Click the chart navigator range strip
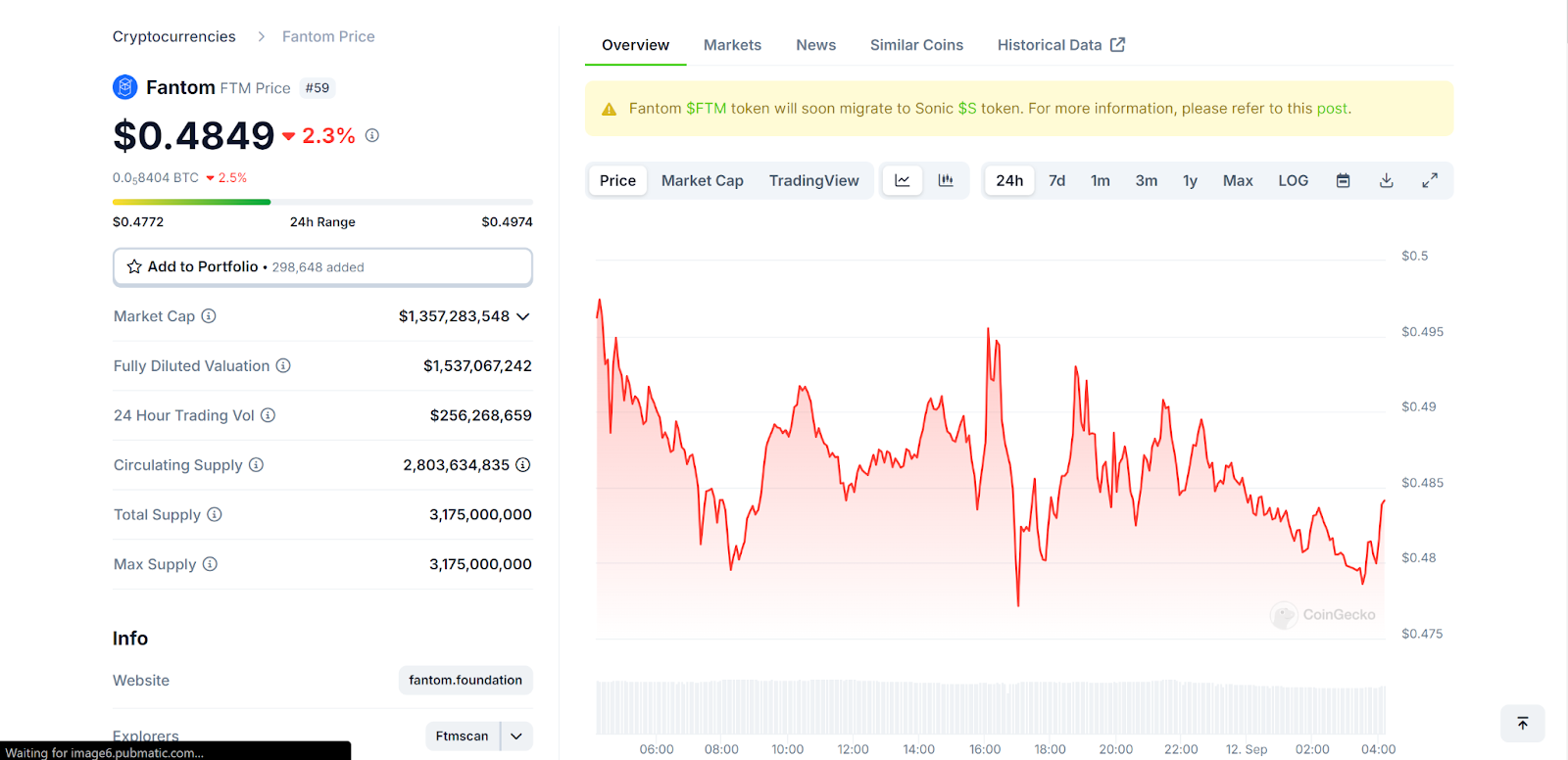 [x=991, y=707]
